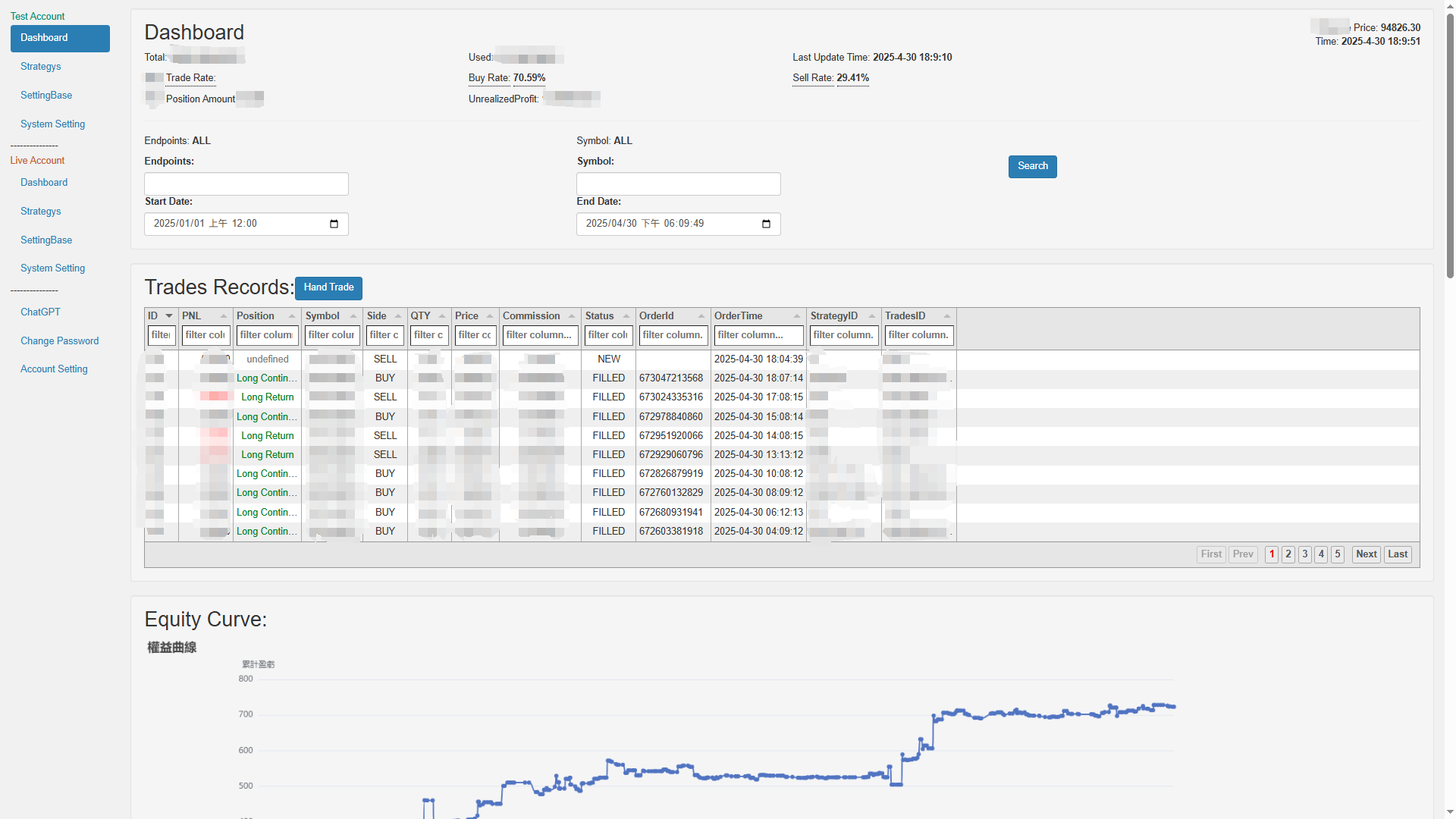Focus the Symbol search input field
The image size is (1456, 819).
[x=679, y=184]
